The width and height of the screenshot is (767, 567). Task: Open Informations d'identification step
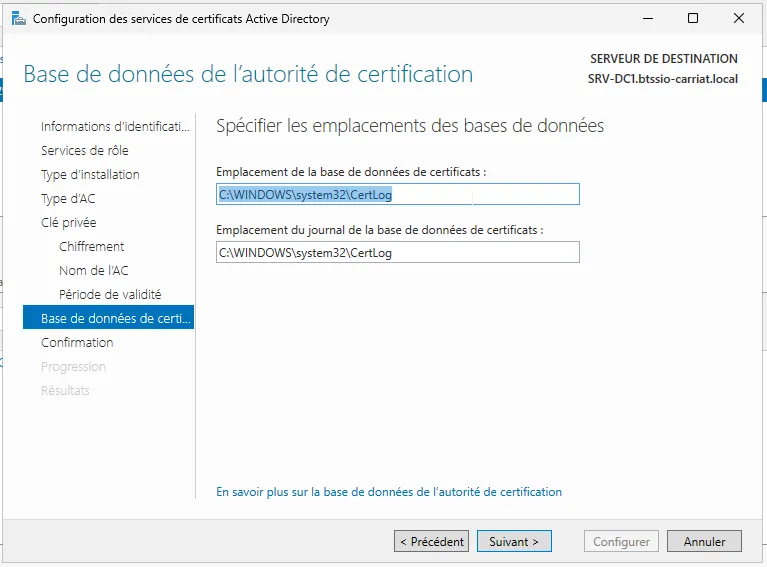click(x=114, y=127)
